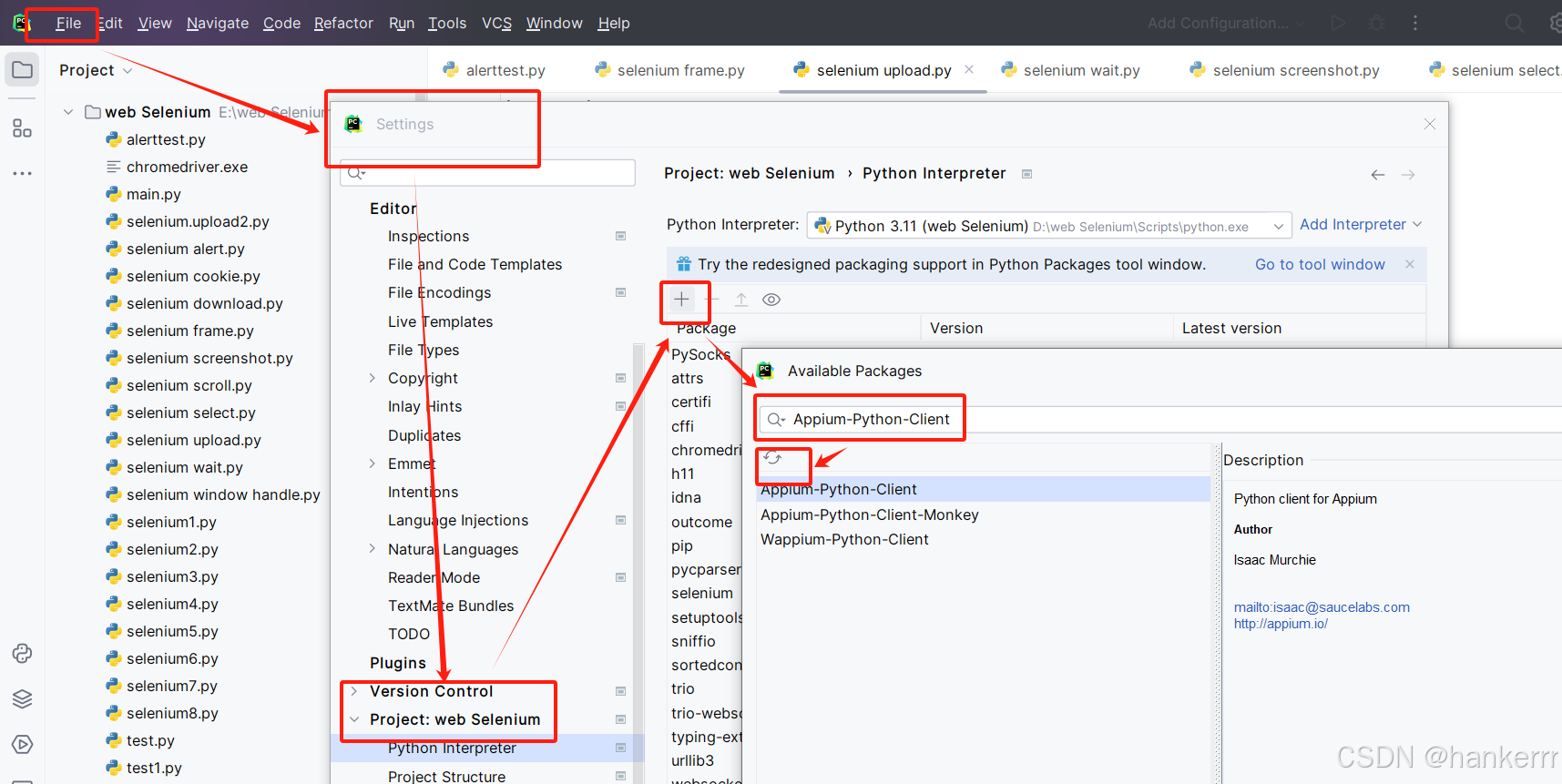Click the plus icon to install a package
Screen dimensions: 1562x784
681,300
